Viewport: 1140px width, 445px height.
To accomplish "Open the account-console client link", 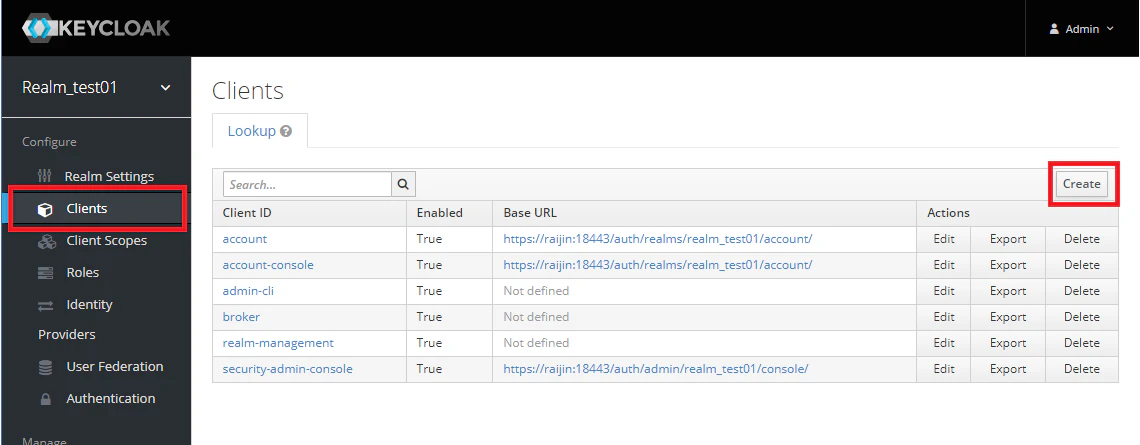I will [268, 265].
